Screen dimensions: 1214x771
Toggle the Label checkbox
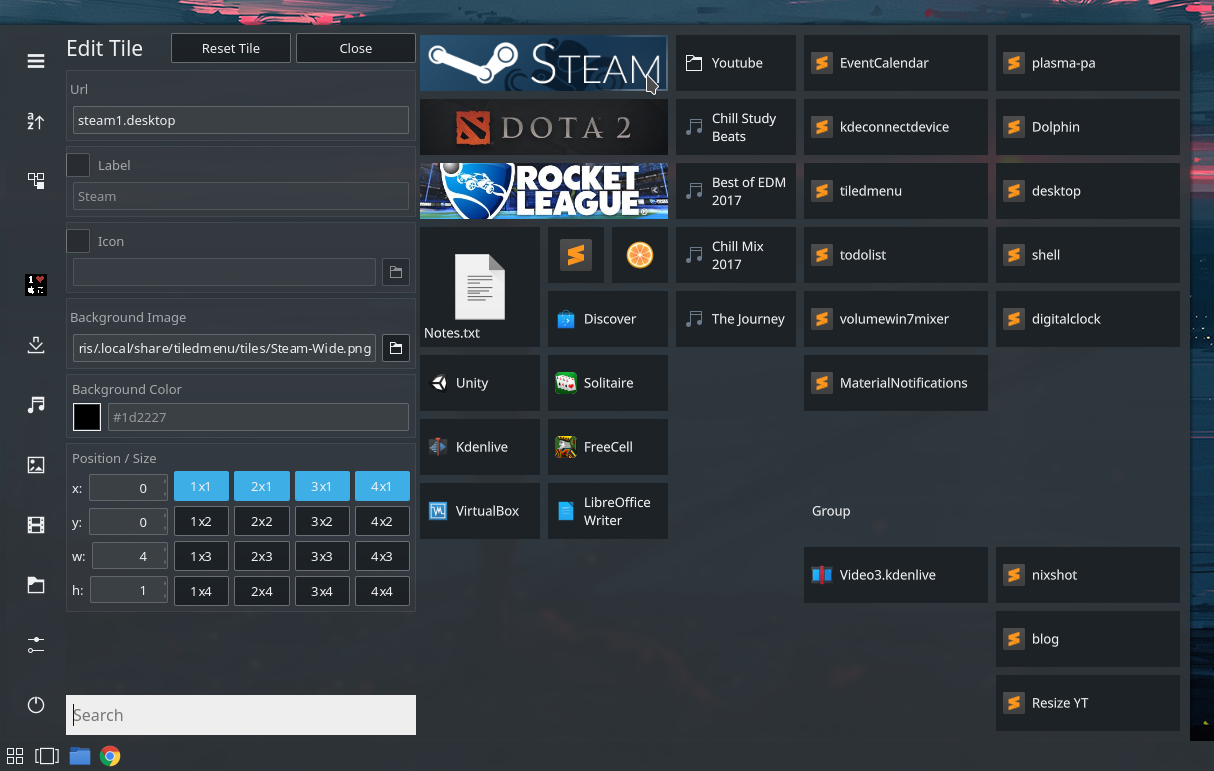[78, 165]
